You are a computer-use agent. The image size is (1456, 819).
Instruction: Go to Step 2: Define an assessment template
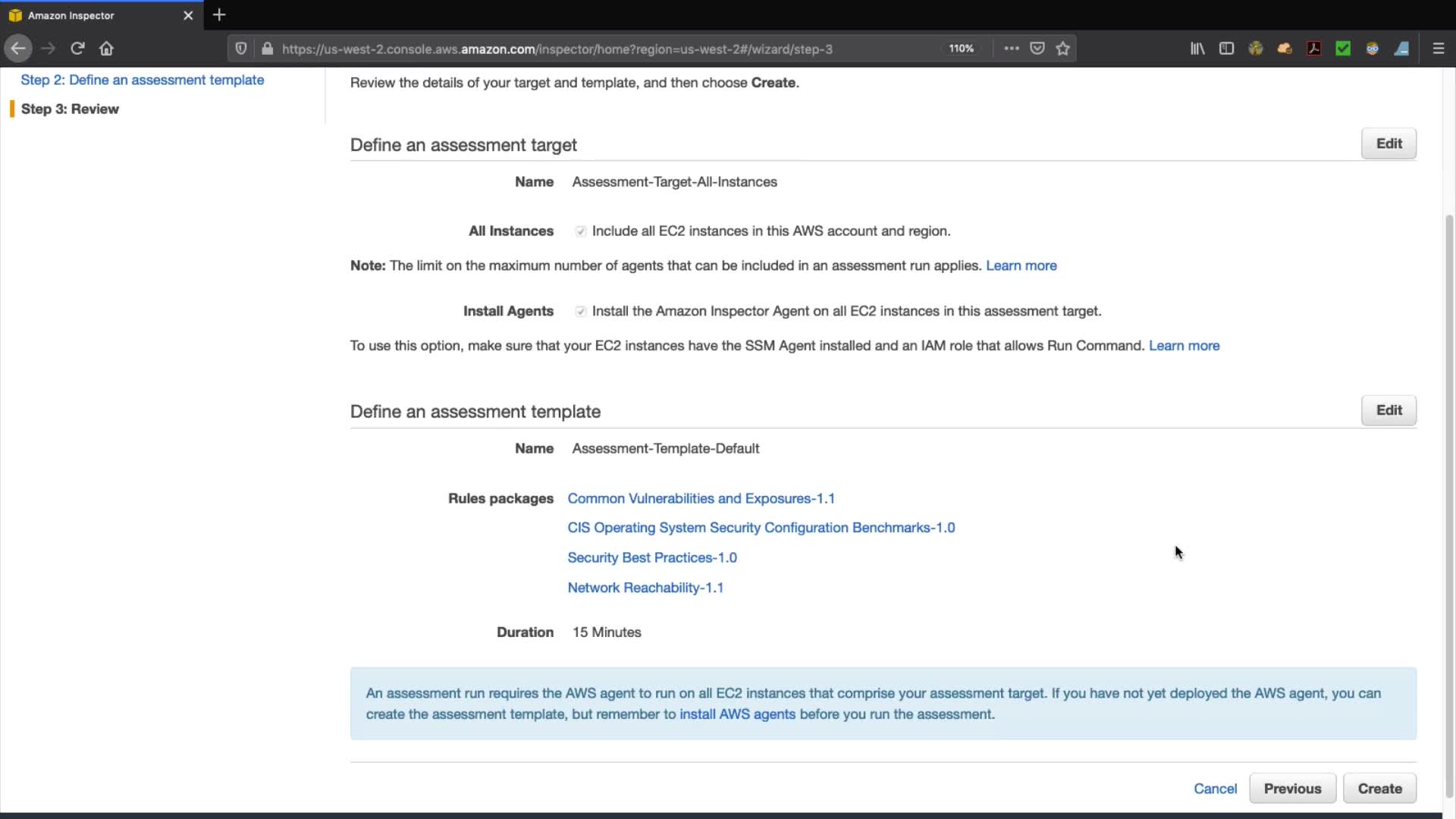143,80
